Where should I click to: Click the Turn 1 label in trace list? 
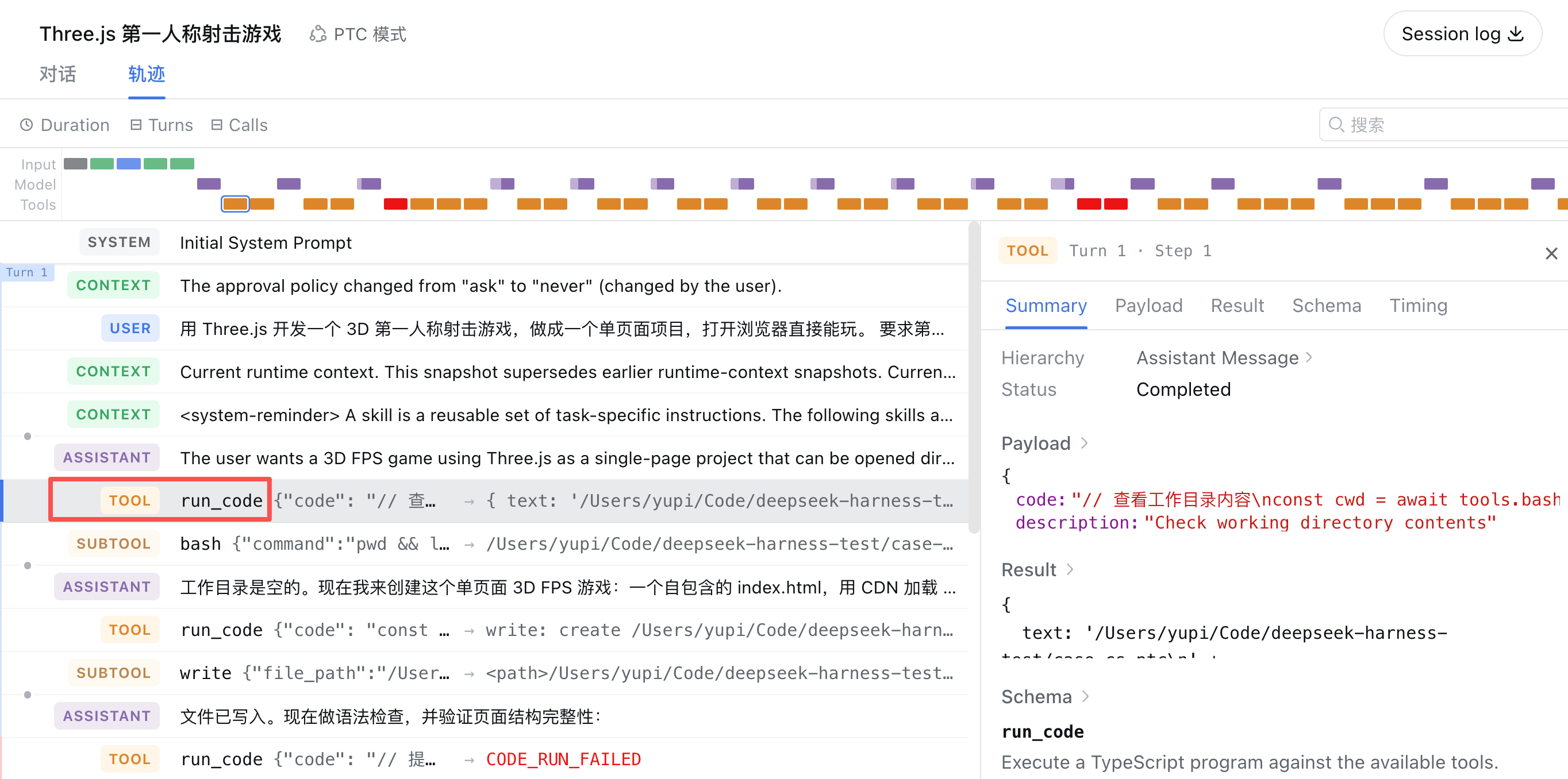pos(27,272)
